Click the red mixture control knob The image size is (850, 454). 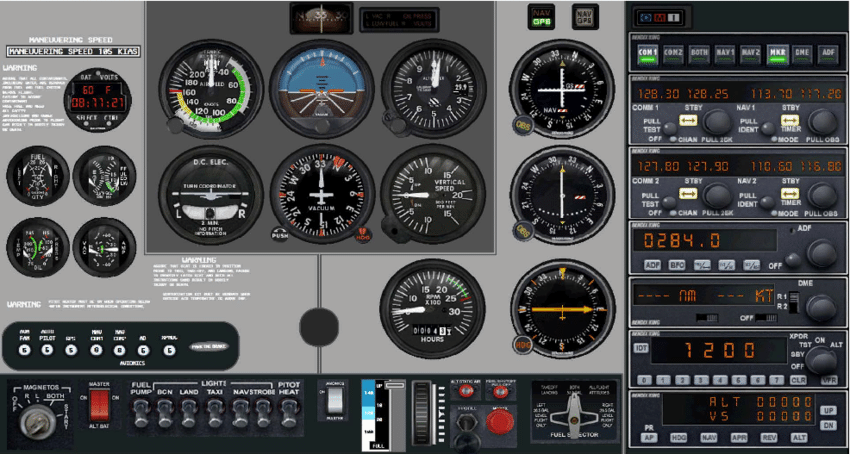[x=499, y=423]
